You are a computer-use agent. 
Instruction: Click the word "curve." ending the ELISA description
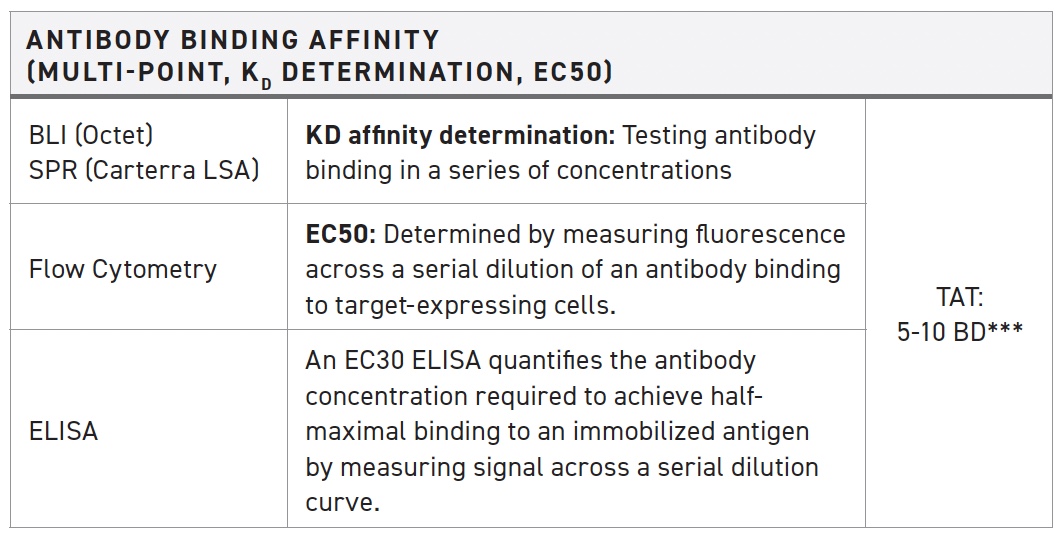(342, 502)
